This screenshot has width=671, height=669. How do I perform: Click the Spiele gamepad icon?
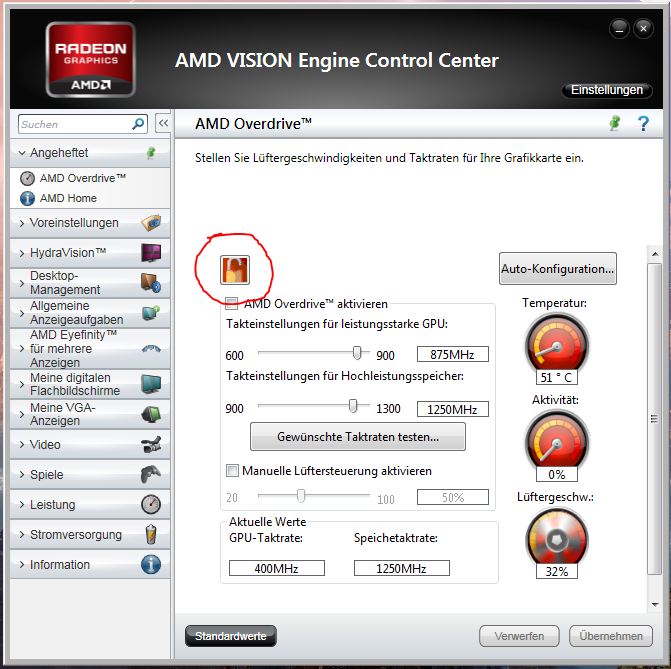click(151, 474)
